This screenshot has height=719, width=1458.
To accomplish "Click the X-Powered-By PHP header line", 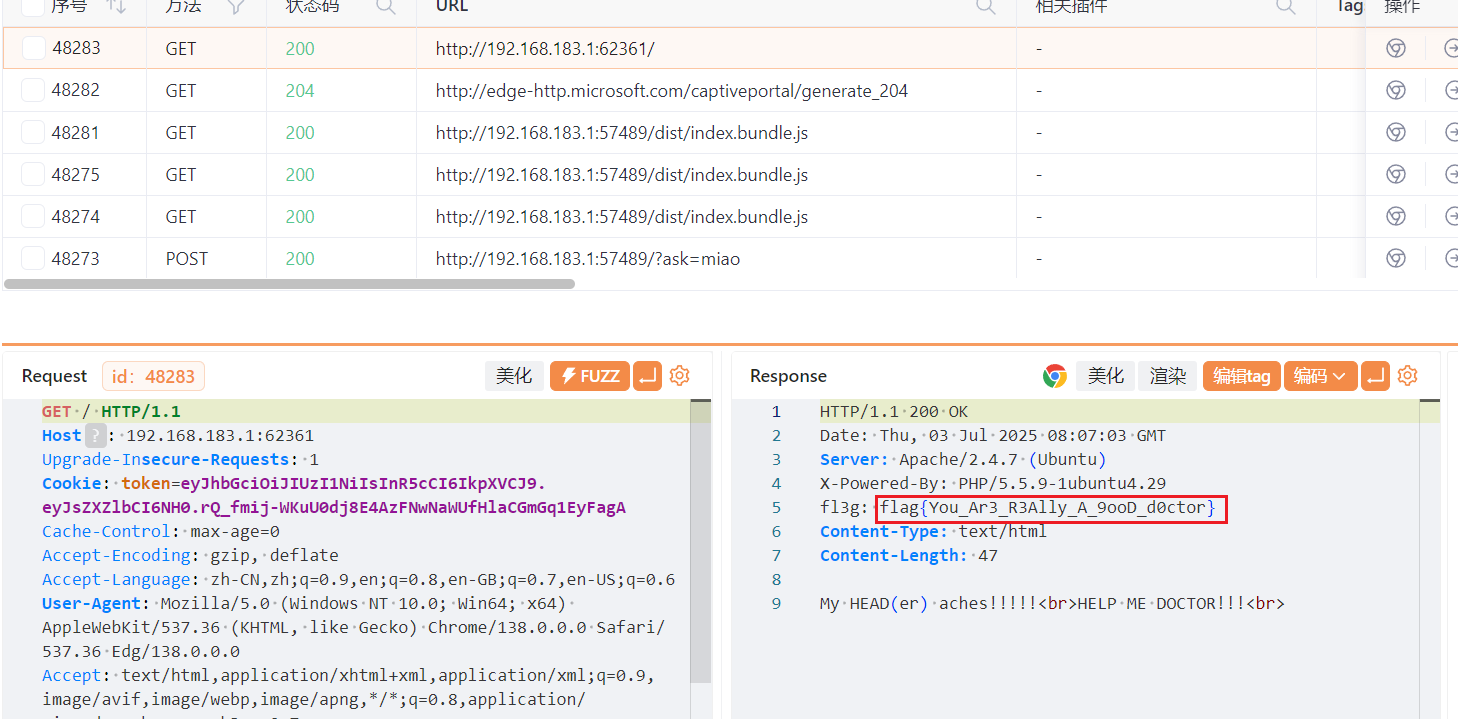I will [993, 483].
